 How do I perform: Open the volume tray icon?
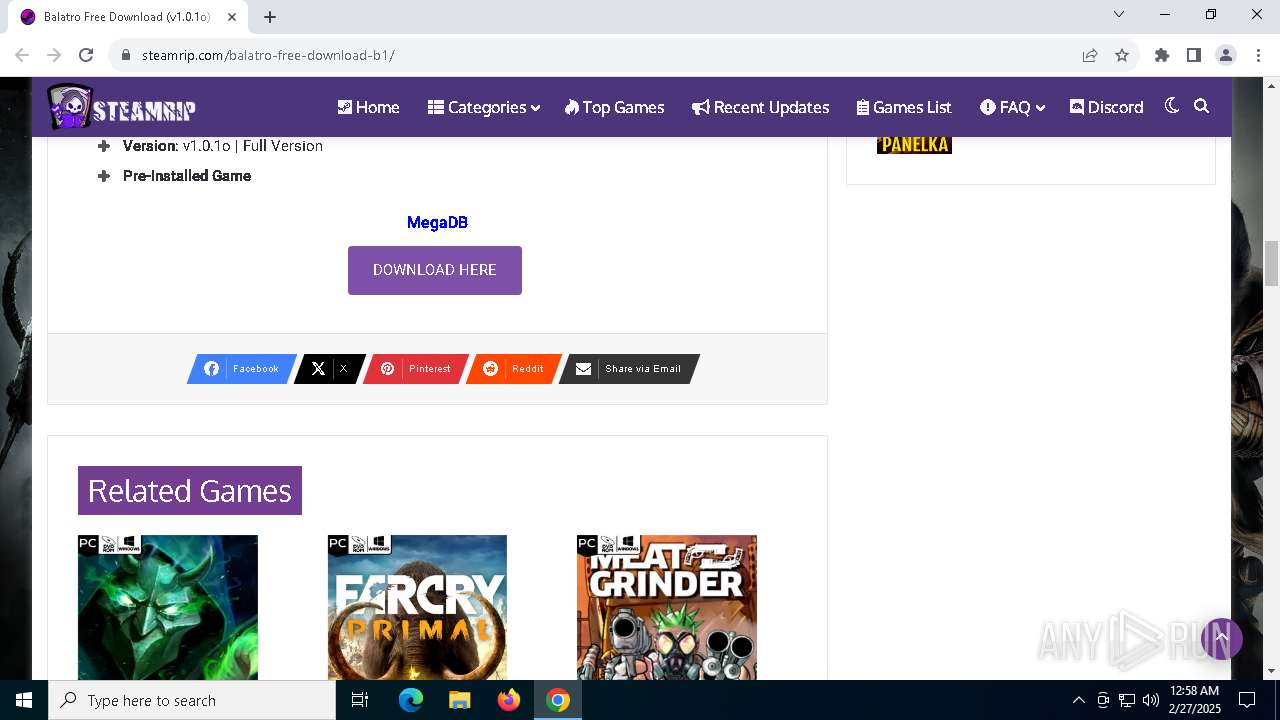(x=1151, y=700)
